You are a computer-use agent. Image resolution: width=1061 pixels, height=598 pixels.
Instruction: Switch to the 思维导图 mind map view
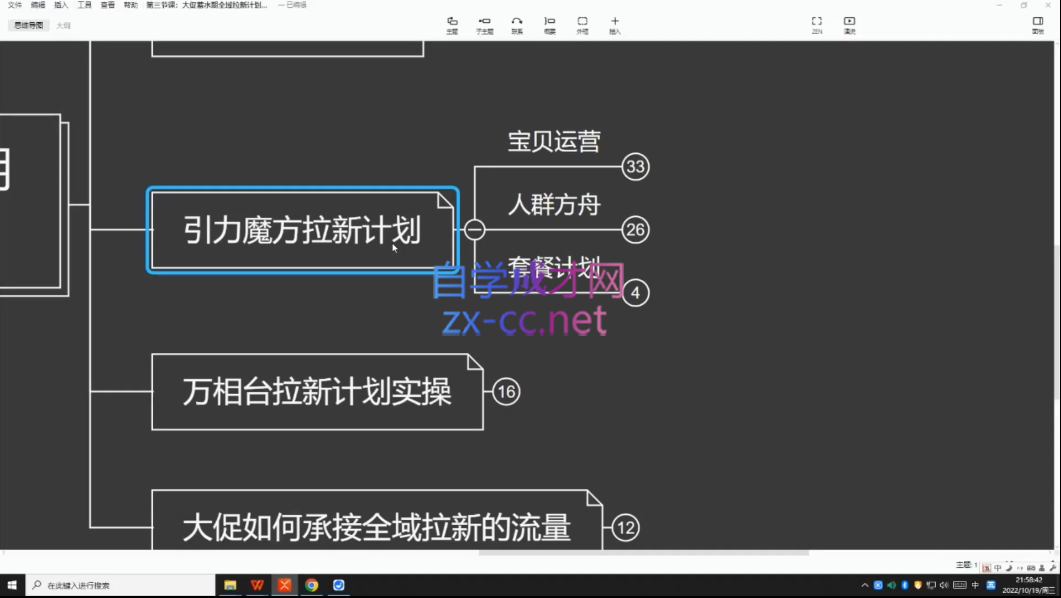pyautogui.click(x=29, y=26)
